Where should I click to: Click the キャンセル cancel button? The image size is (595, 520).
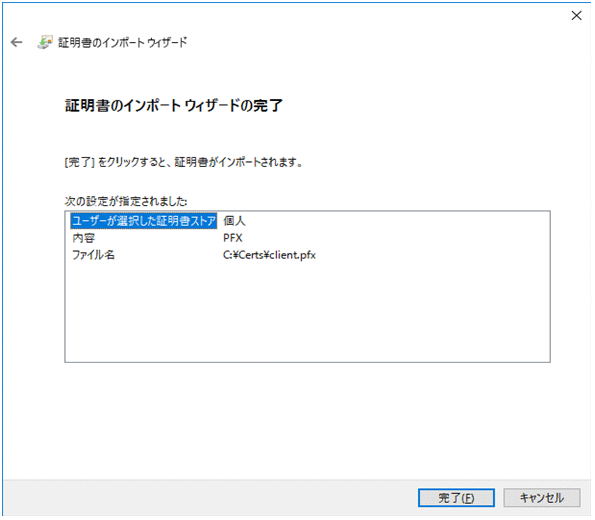[541, 498]
